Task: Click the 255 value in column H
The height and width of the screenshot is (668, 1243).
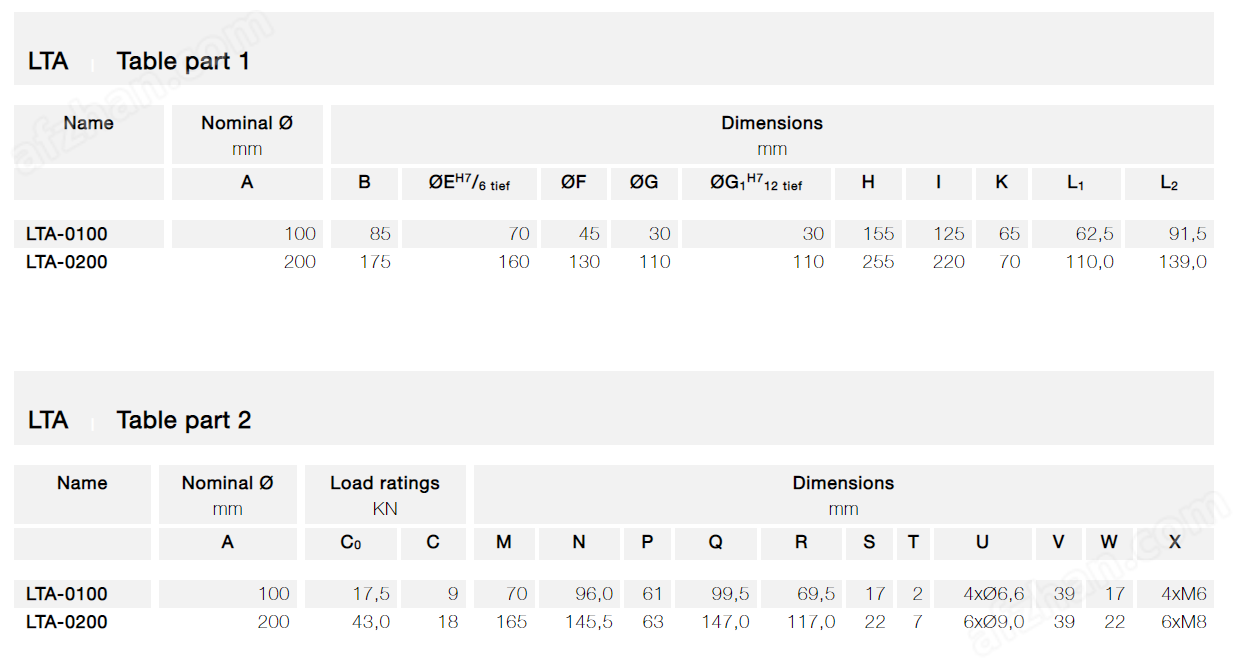Action: pos(879,262)
